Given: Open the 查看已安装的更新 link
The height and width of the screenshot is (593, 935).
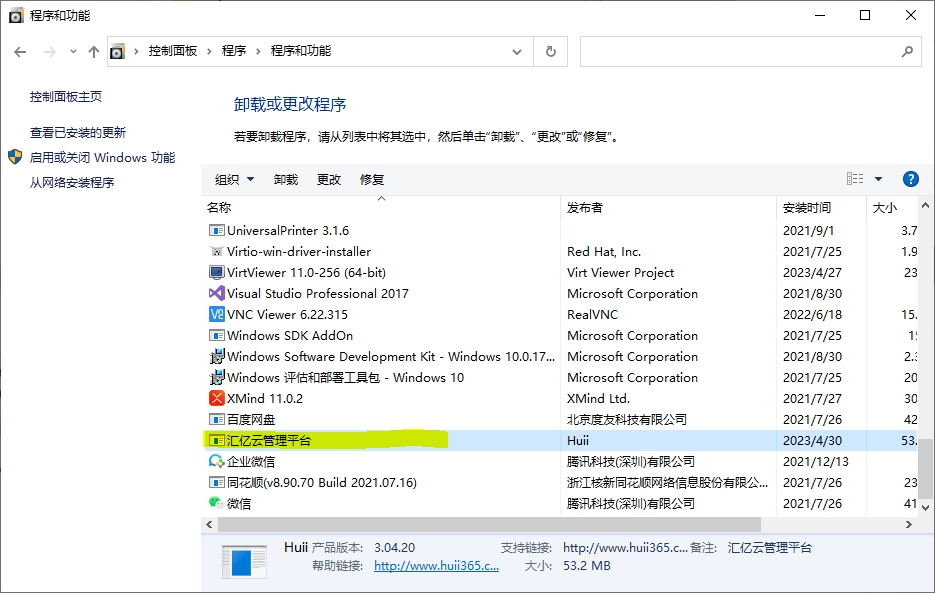Looking at the screenshot, I should [78, 132].
